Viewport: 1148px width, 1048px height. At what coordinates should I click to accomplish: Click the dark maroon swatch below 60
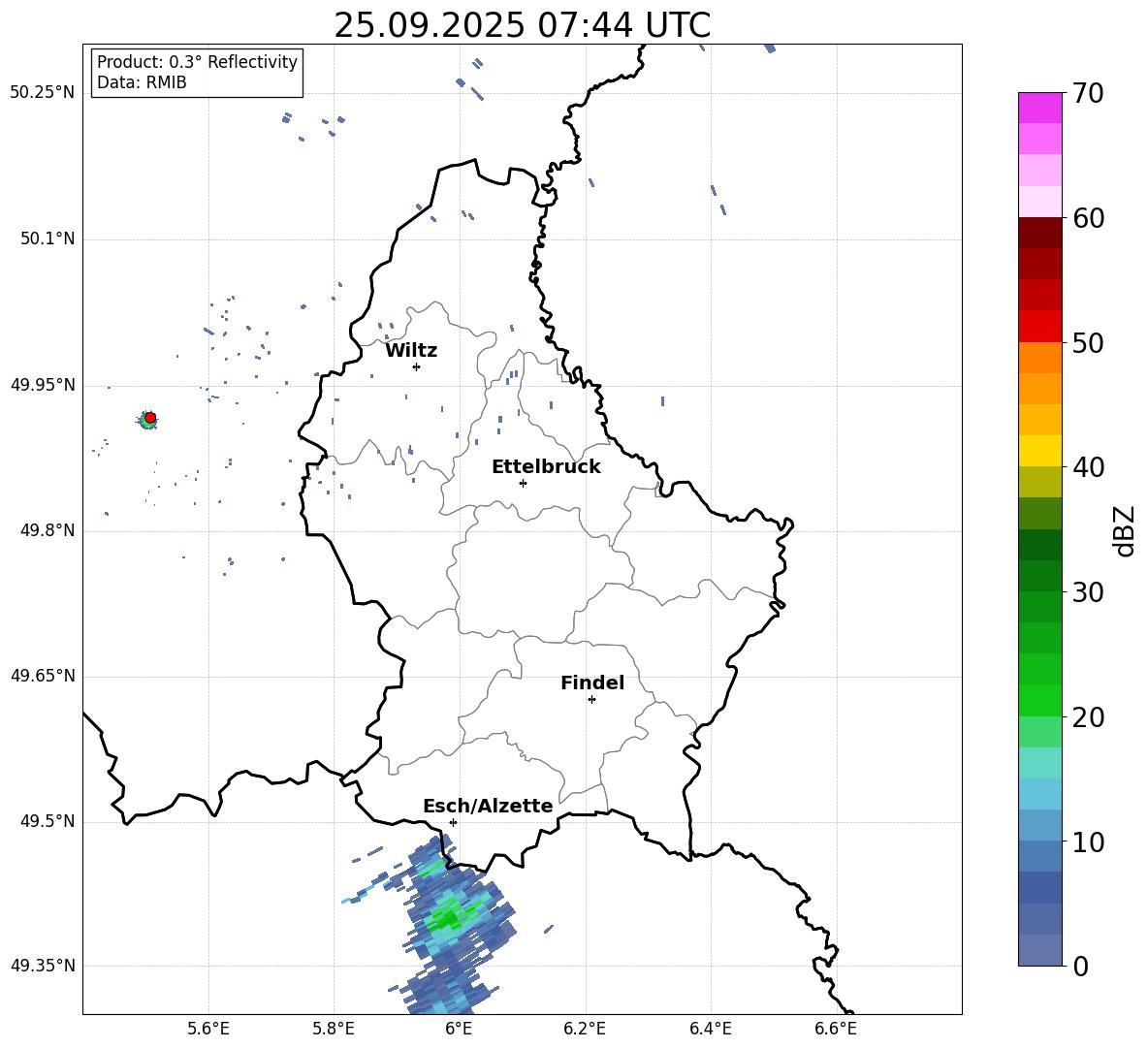pos(1039,233)
